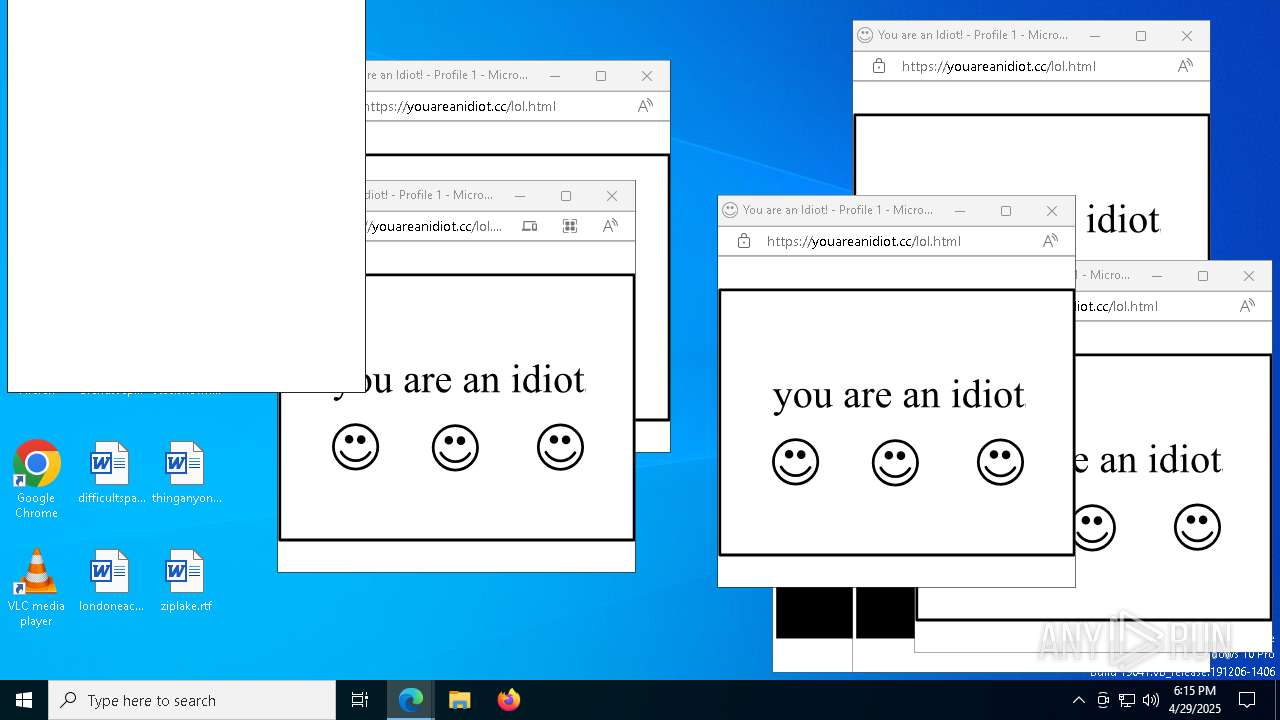Maximize the upper-middle Edge window
Image resolution: width=1280 pixels, height=720 pixels.
click(601, 76)
